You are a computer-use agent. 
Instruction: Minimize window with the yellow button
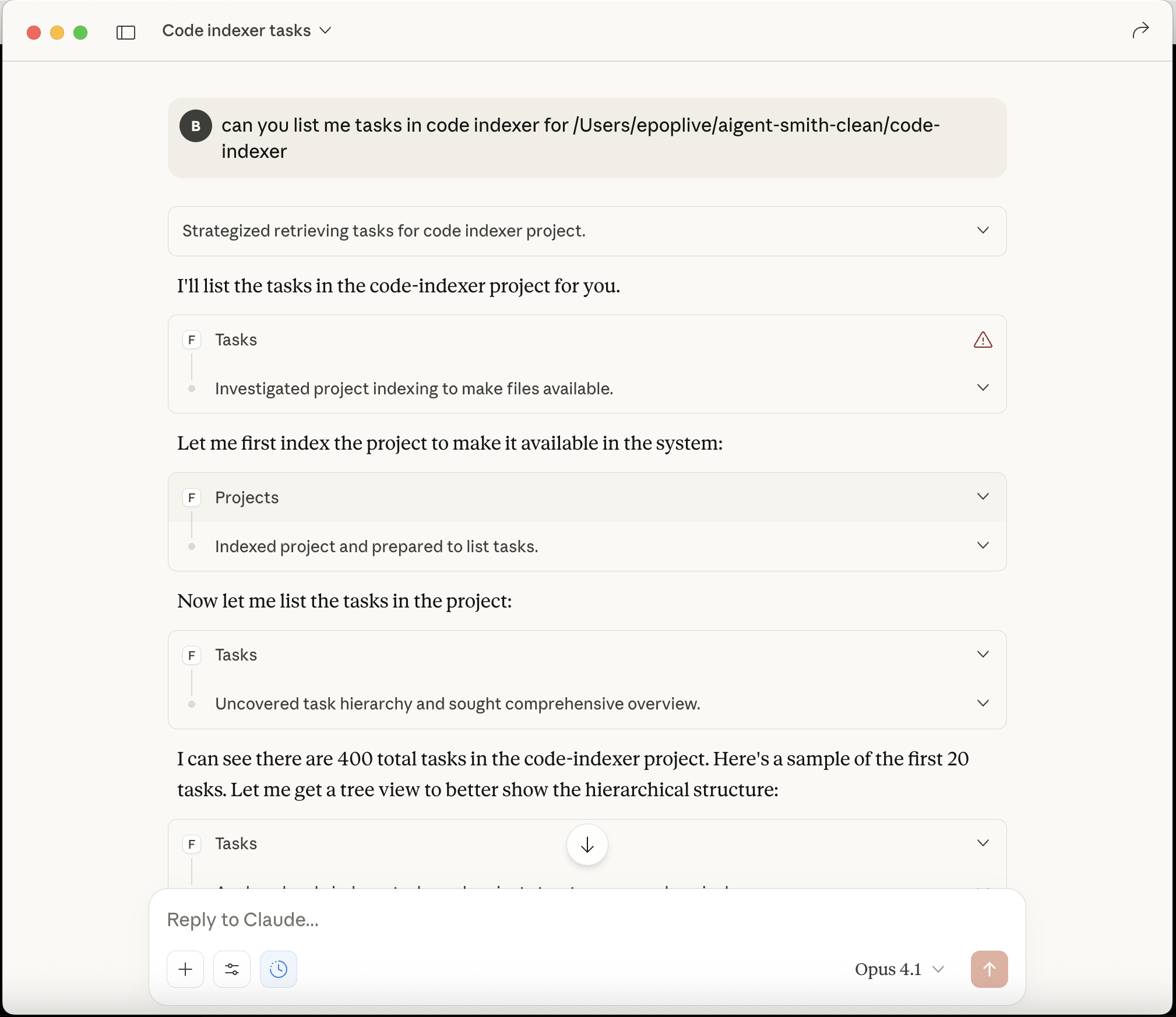click(57, 33)
